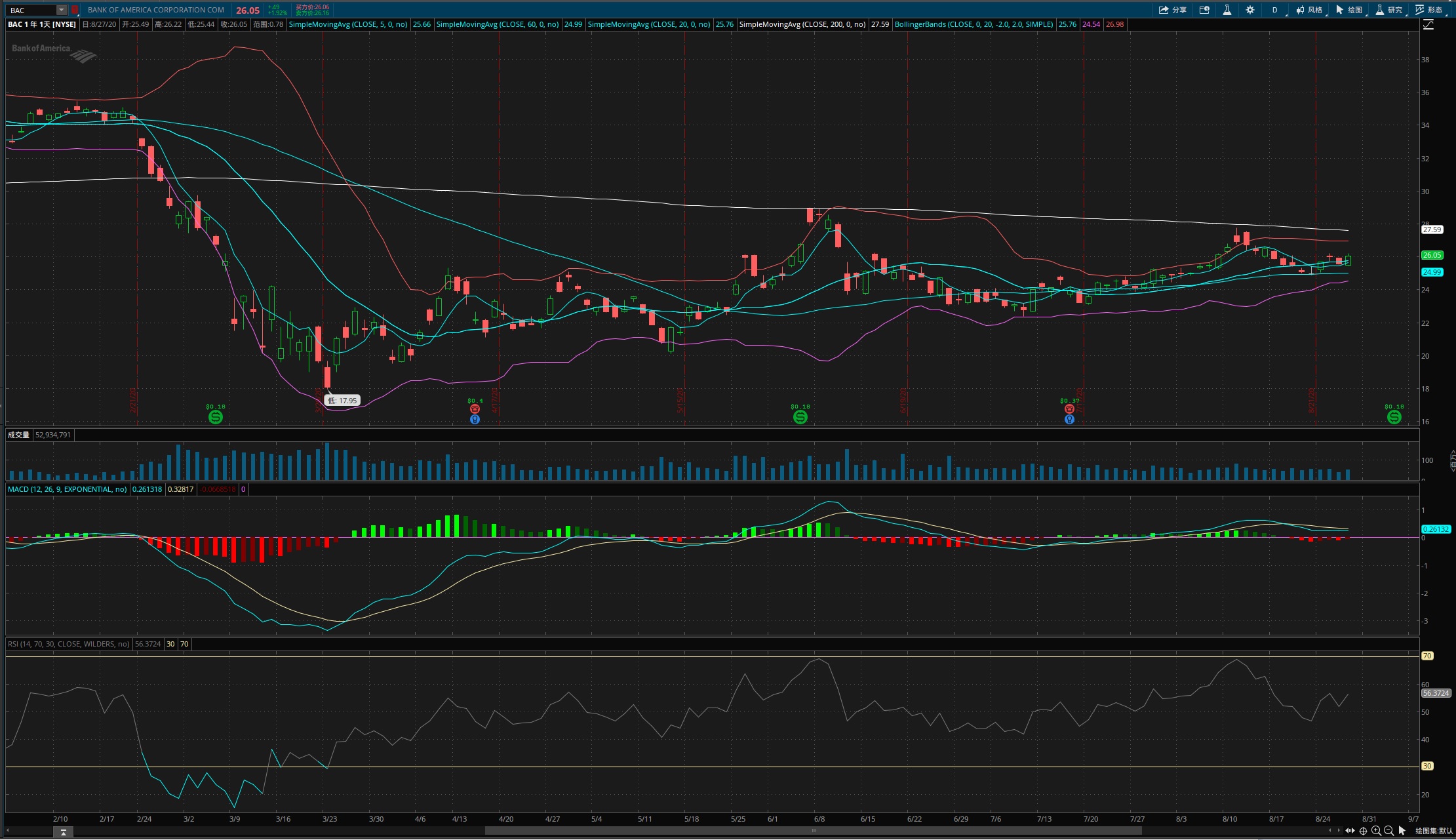Click the curve scale icon above price axis
Image resolution: width=1456 pixels, height=840 pixels.
pos(1428,24)
